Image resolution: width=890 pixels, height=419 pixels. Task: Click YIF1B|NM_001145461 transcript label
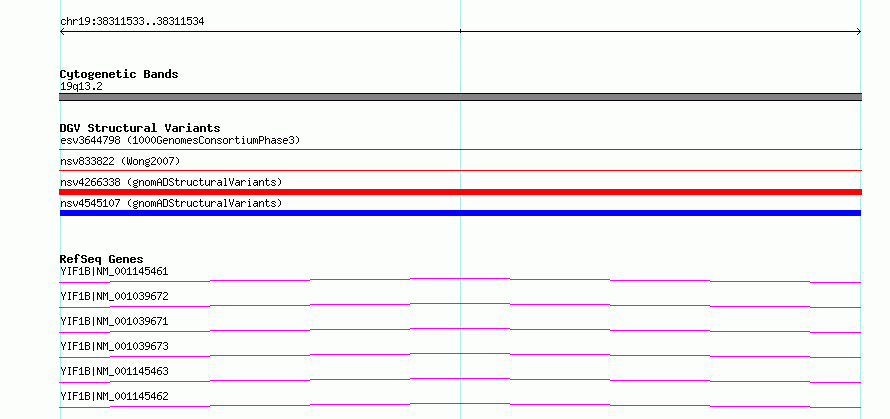coord(114,271)
